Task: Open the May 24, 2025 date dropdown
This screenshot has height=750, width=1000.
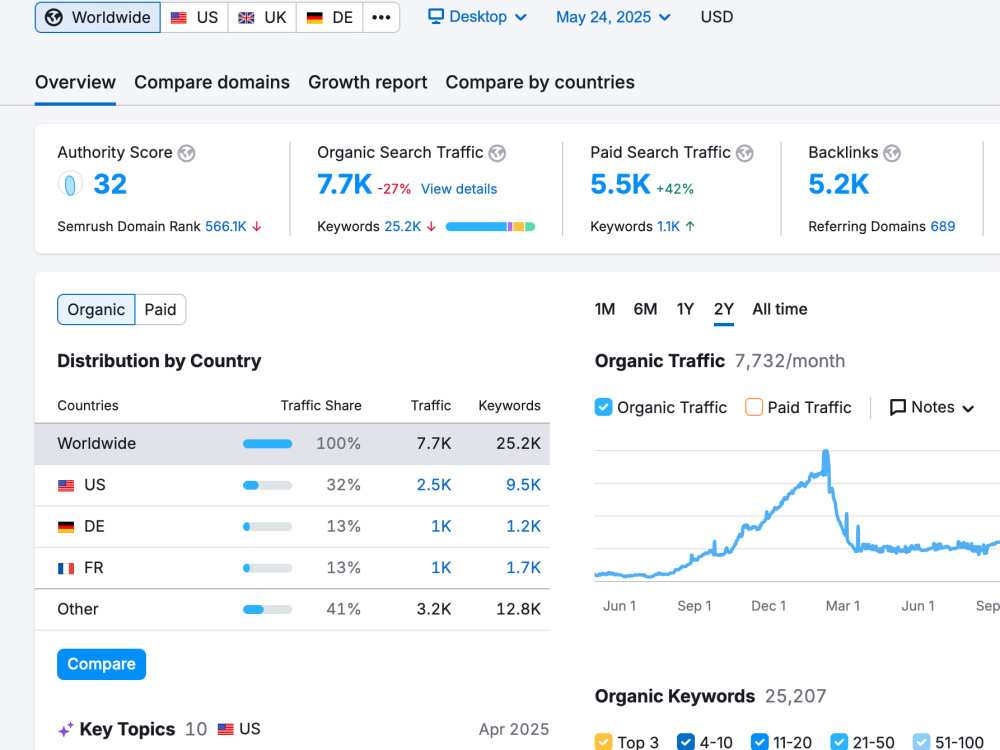Action: coord(613,17)
